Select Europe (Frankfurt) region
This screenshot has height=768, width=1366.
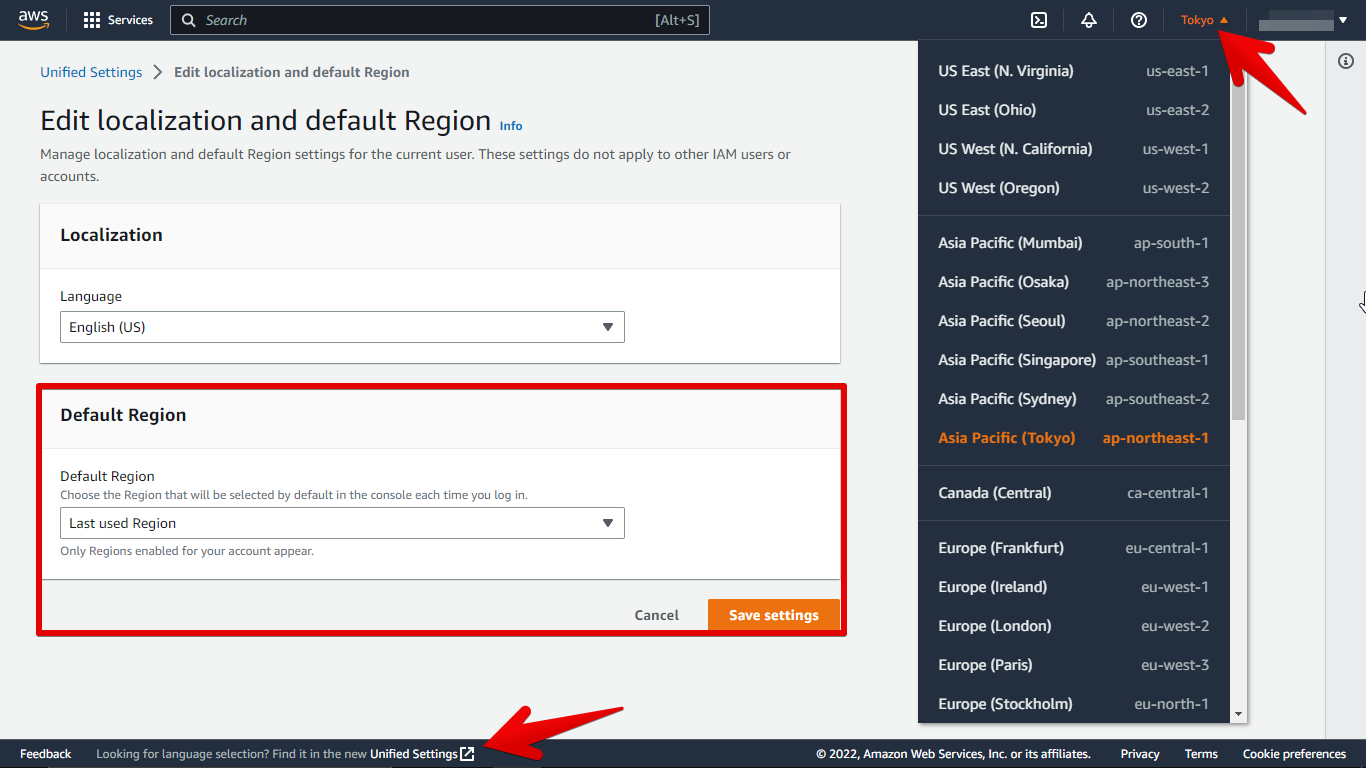(1074, 548)
